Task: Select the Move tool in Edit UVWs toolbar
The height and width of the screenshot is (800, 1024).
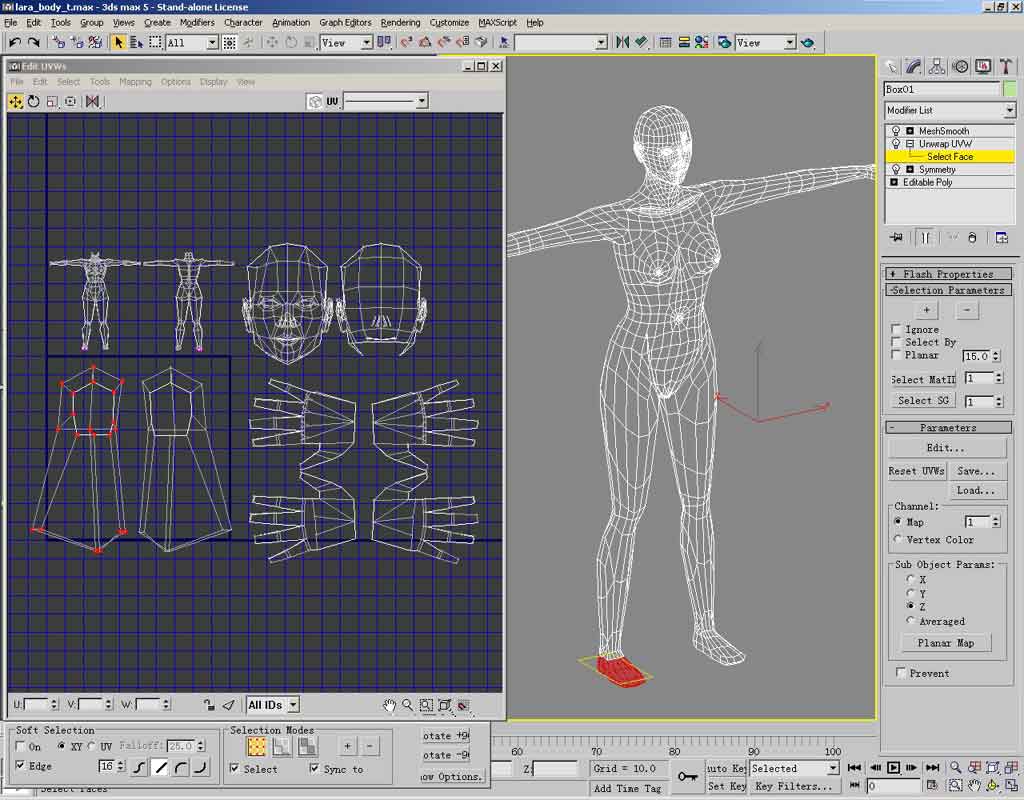Action: pos(16,101)
